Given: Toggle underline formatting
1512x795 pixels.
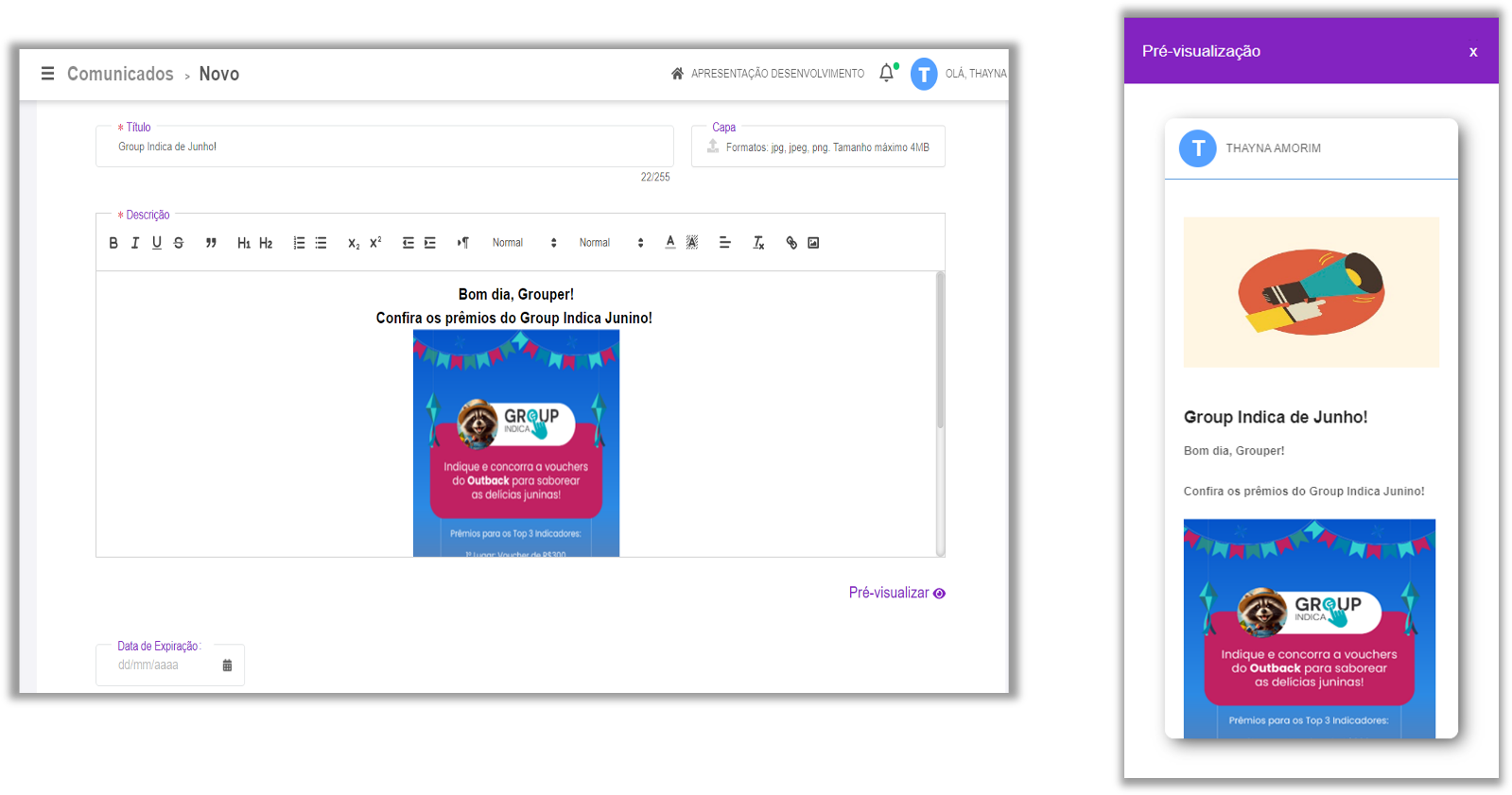Looking at the screenshot, I should tap(157, 243).
